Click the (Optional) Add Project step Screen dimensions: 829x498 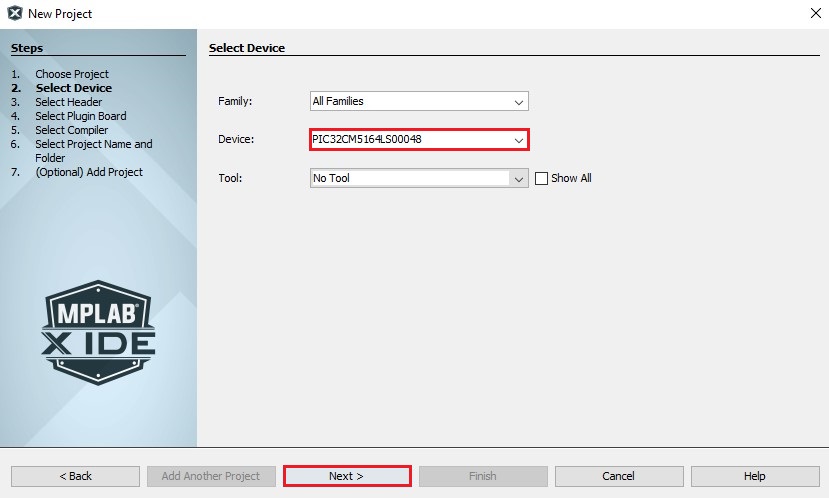click(x=88, y=172)
